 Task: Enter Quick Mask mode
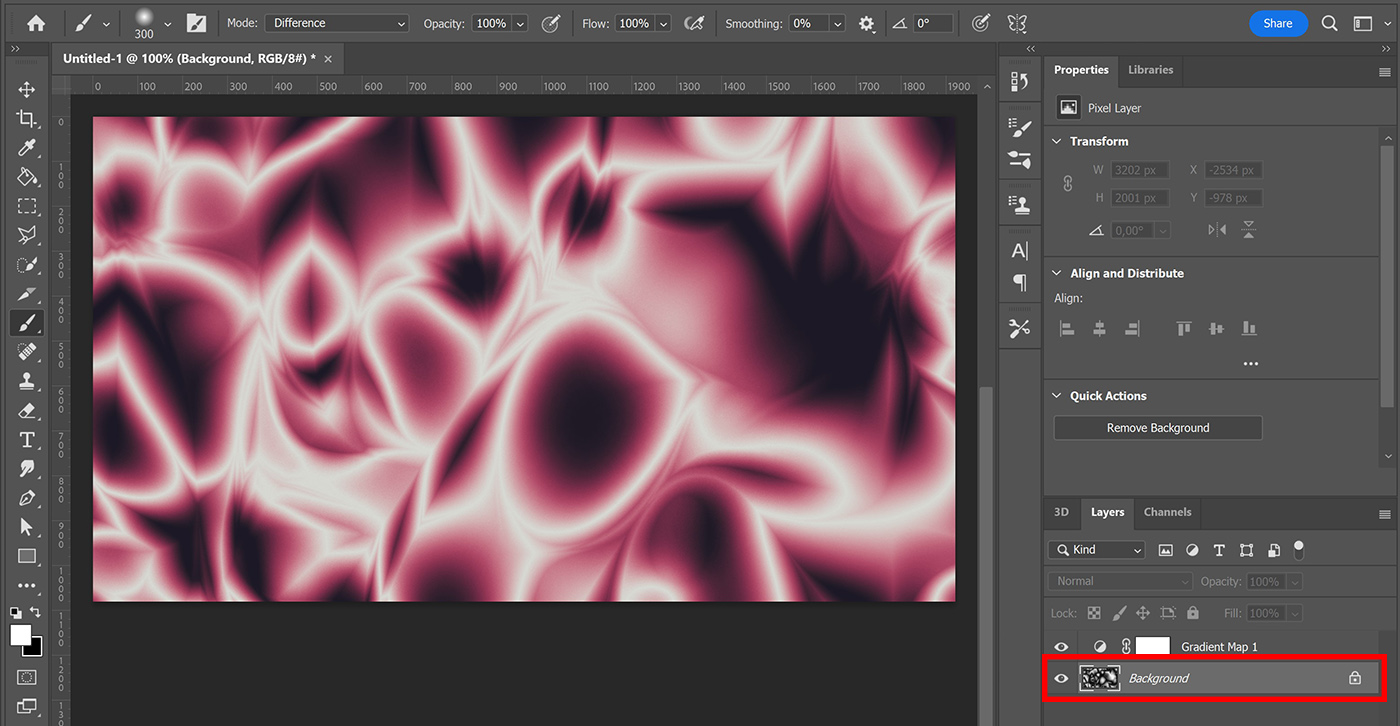coord(28,677)
